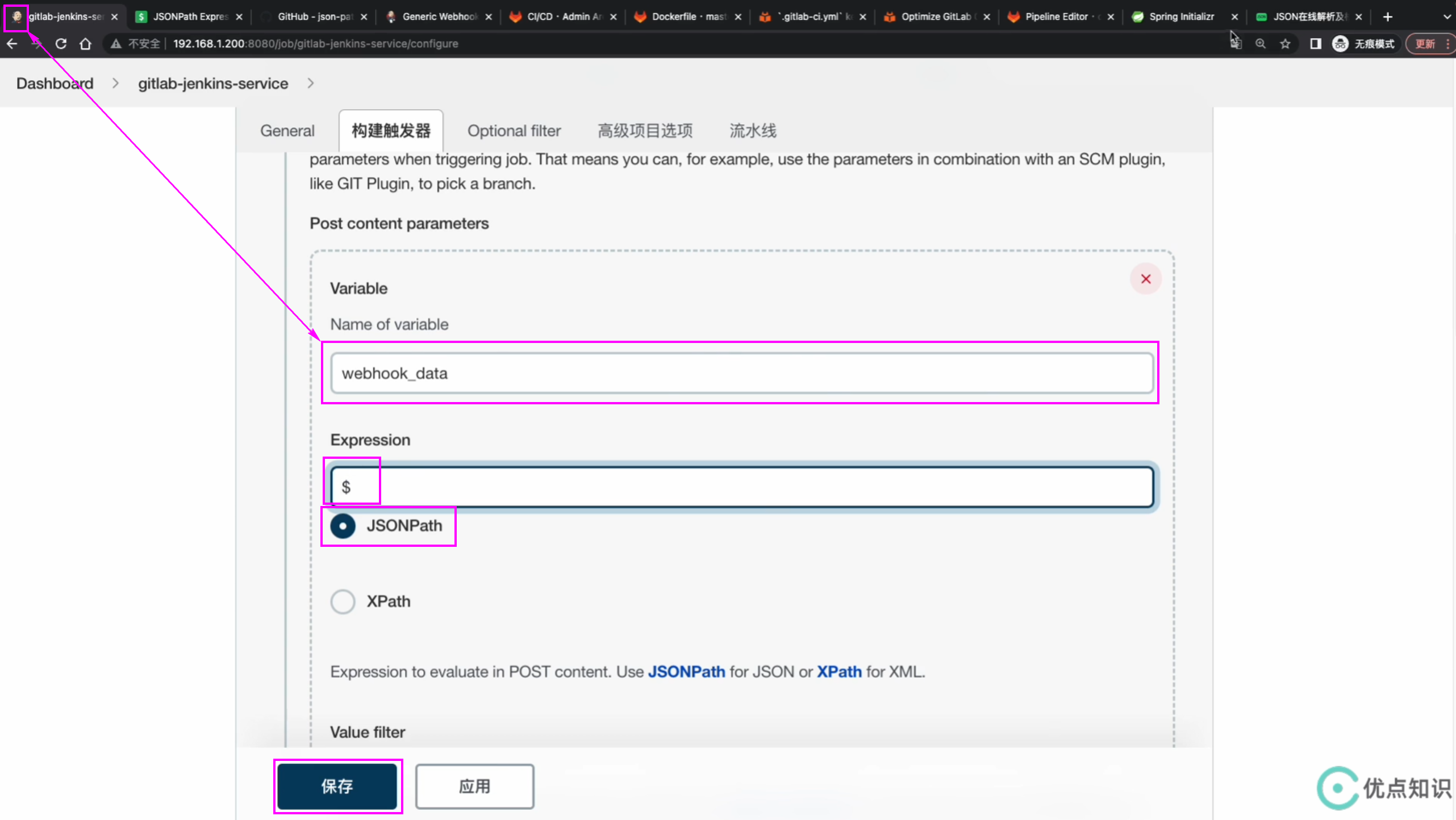Click the 应用 apply button
This screenshot has height=820, width=1456.
(474, 786)
